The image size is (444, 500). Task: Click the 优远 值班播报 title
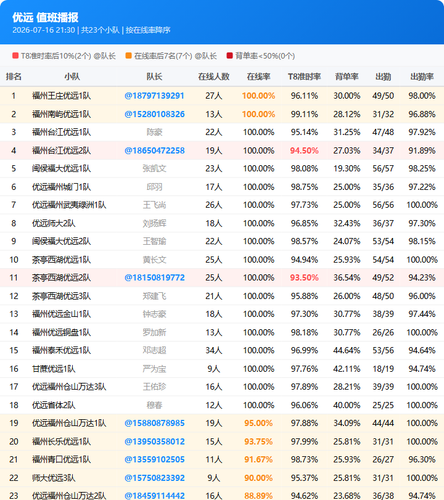point(45,17)
